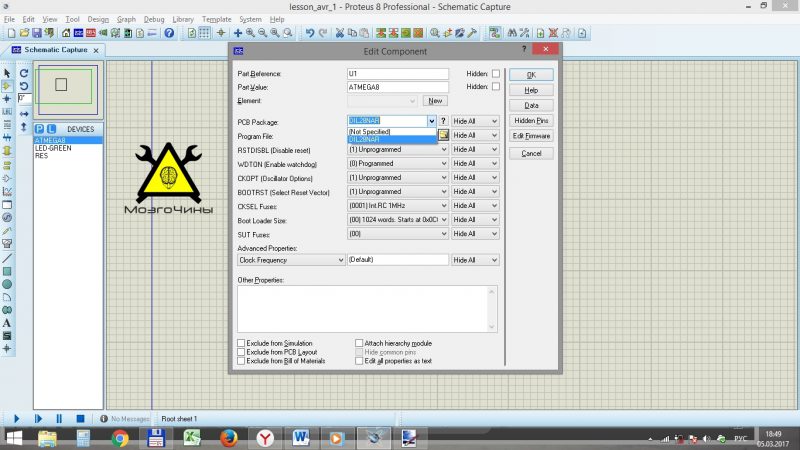Click the Other Properties text area

pyautogui.click(x=367, y=309)
